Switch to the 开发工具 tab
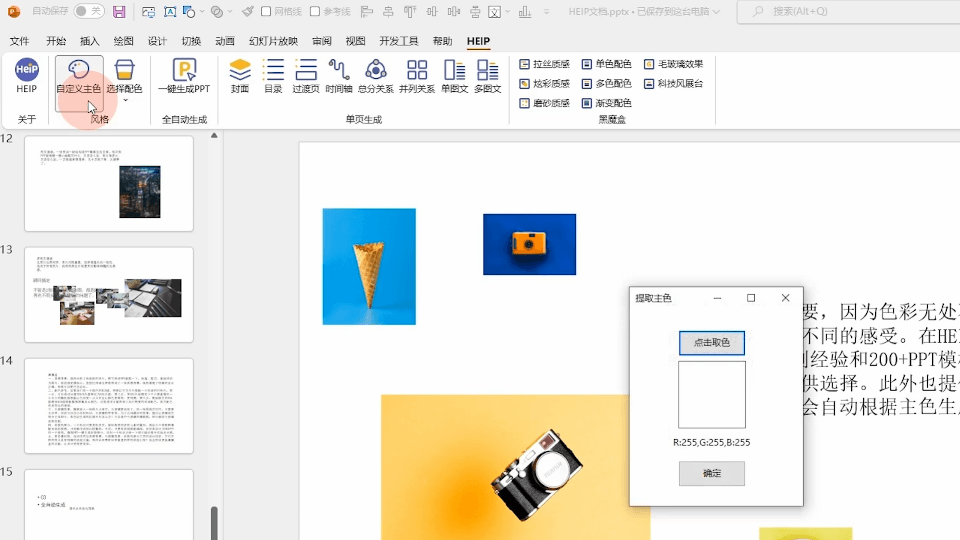 tap(399, 41)
